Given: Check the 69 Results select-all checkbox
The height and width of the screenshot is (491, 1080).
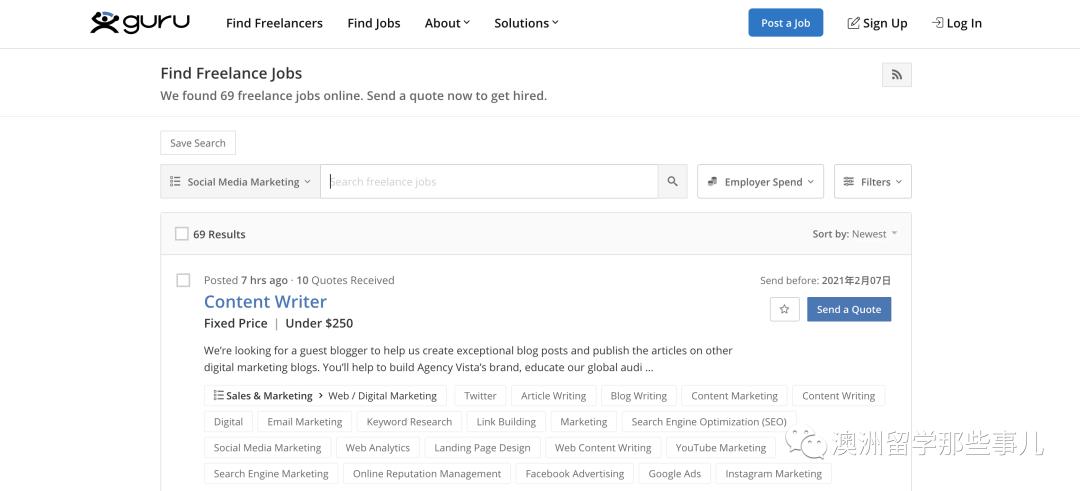Looking at the screenshot, I should (x=182, y=234).
